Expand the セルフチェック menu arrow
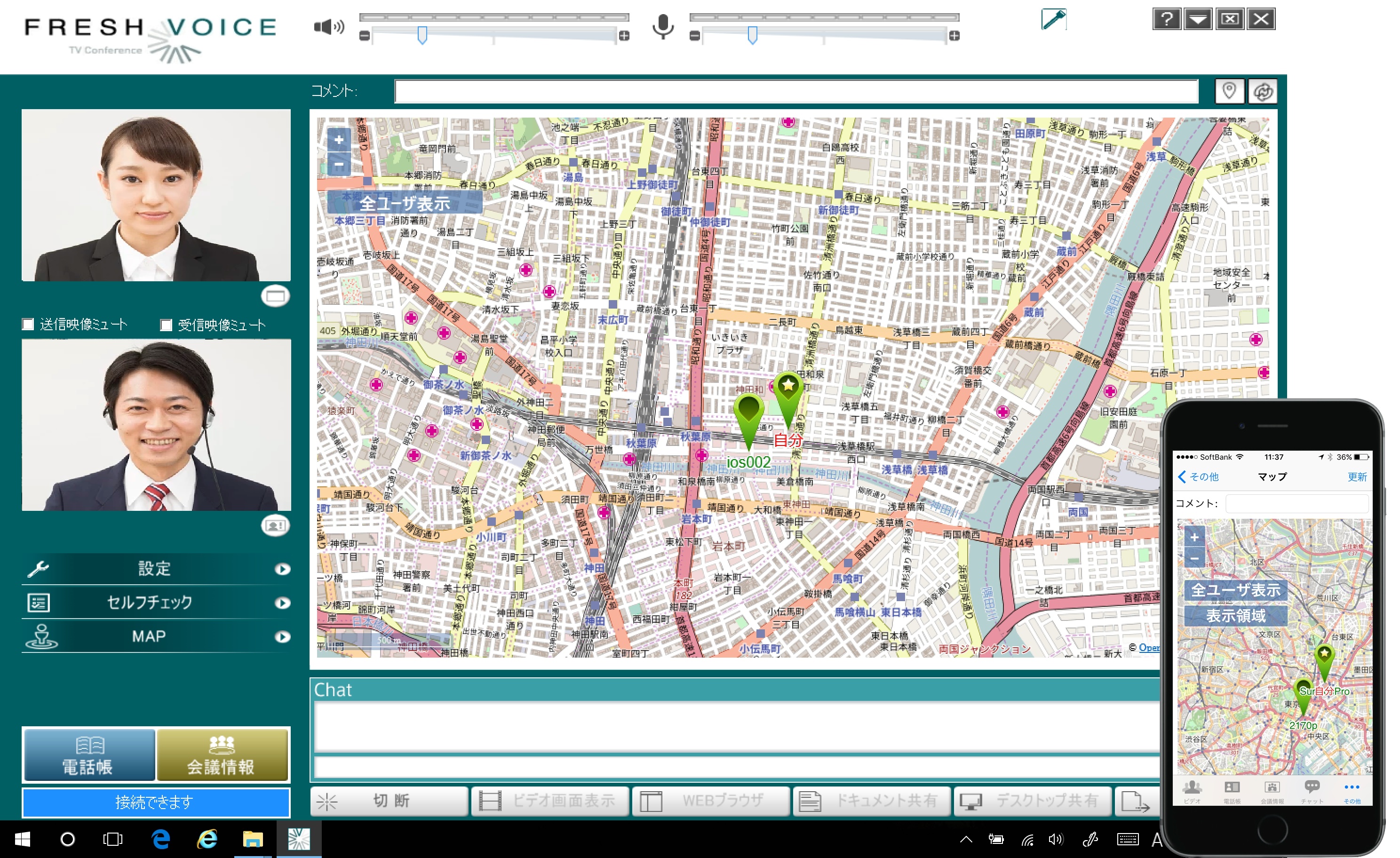 pyautogui.click(x=282, y=603)
